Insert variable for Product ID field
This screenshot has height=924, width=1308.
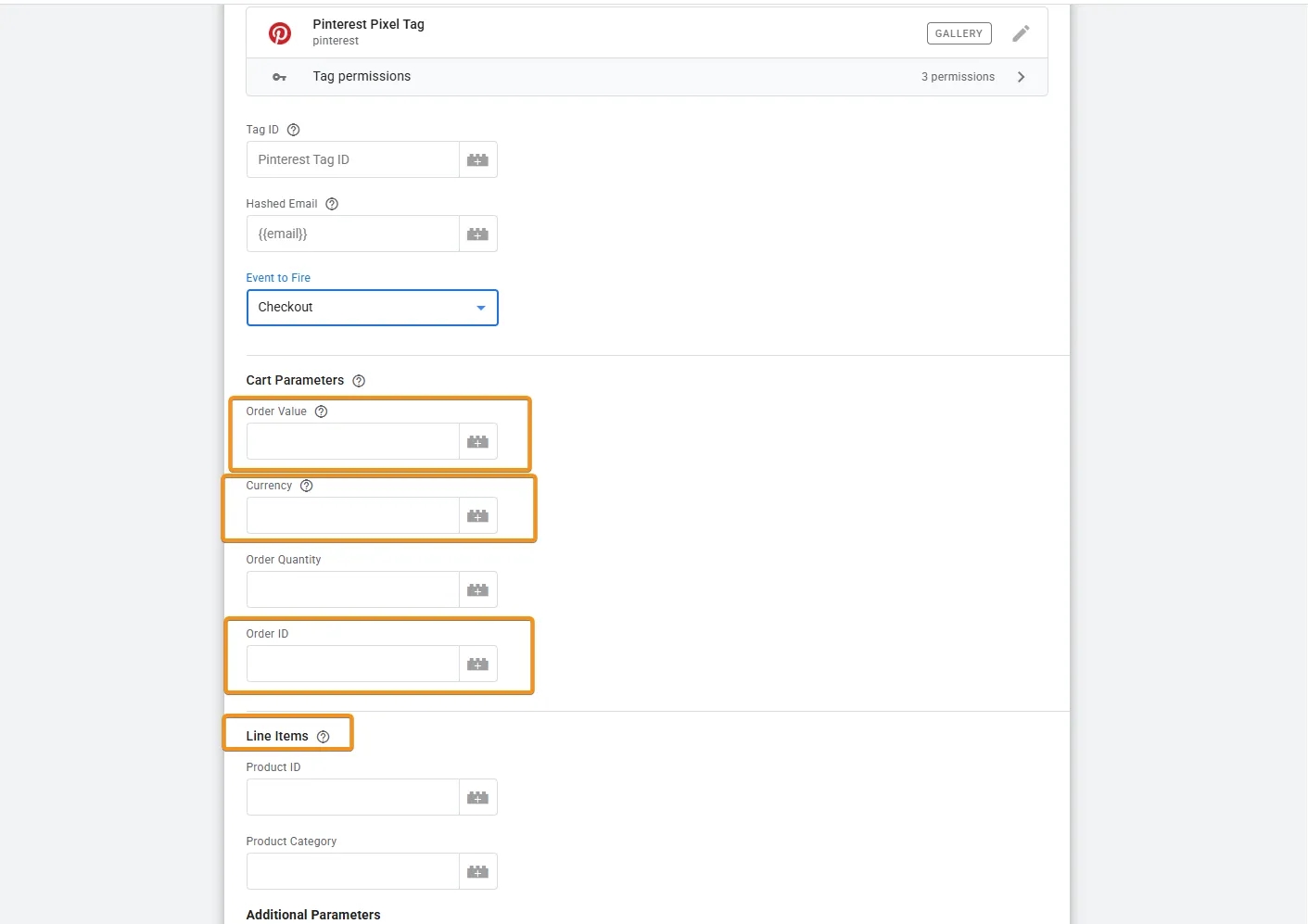[x=478, y=797]
